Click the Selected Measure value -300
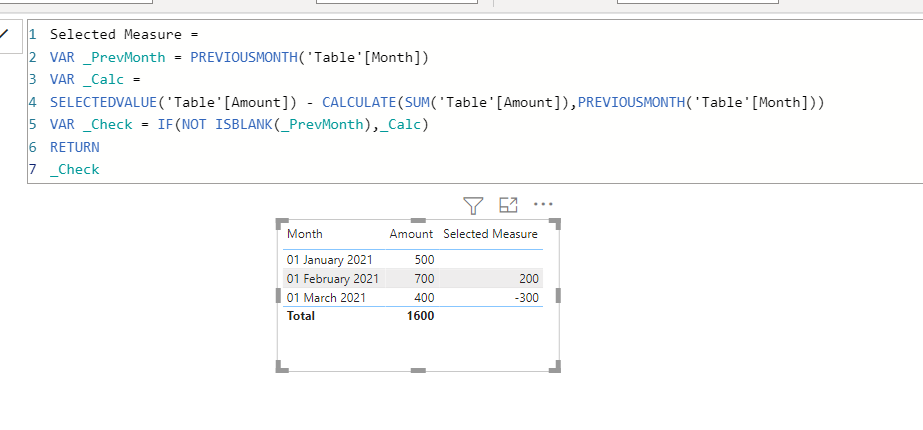This screenshot has width=923, height=430. tap(526, 297)
